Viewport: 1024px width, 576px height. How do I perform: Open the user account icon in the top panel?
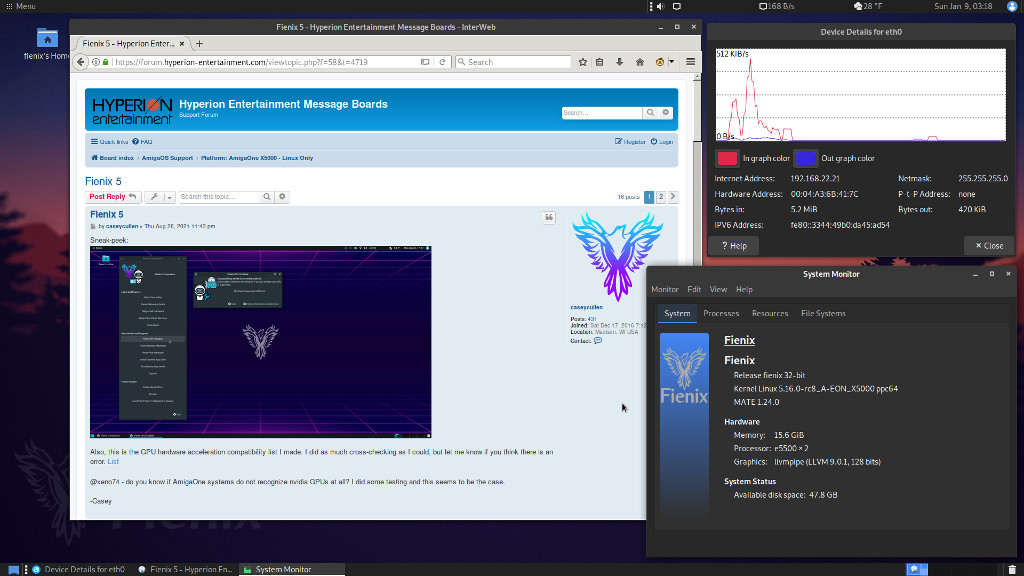(1012, 6)
